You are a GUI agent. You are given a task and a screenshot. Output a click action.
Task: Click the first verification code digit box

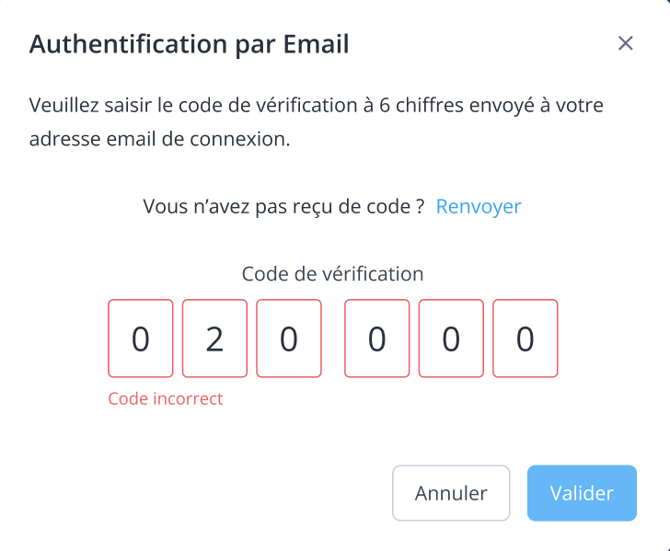pyautogui.click(x=141, y=339)
